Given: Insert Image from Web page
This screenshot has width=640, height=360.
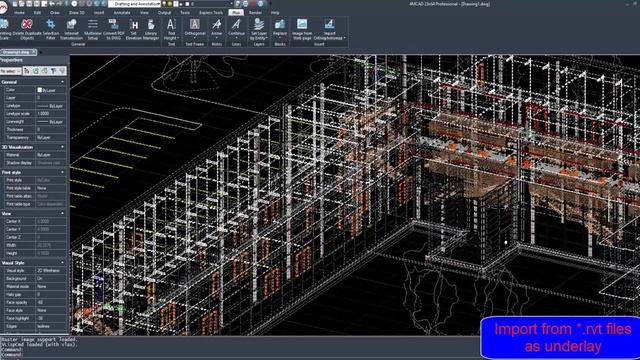Looking at the screenshot, I should pos(302,29).
